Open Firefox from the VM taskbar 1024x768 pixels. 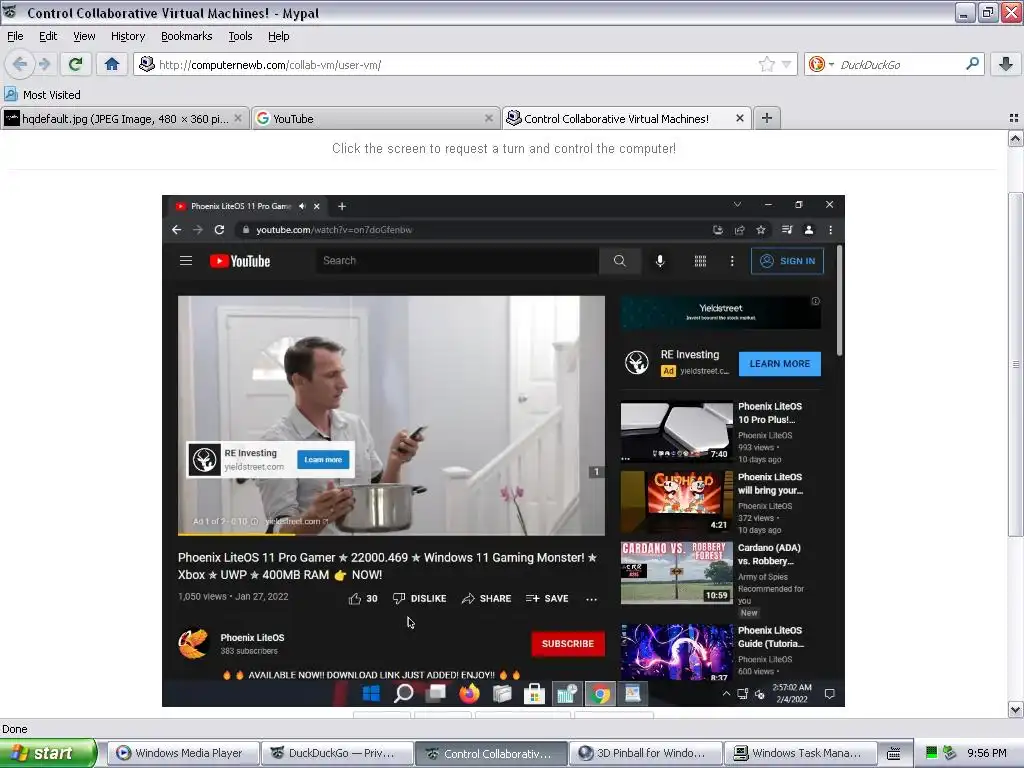click(x=469, y=693)
